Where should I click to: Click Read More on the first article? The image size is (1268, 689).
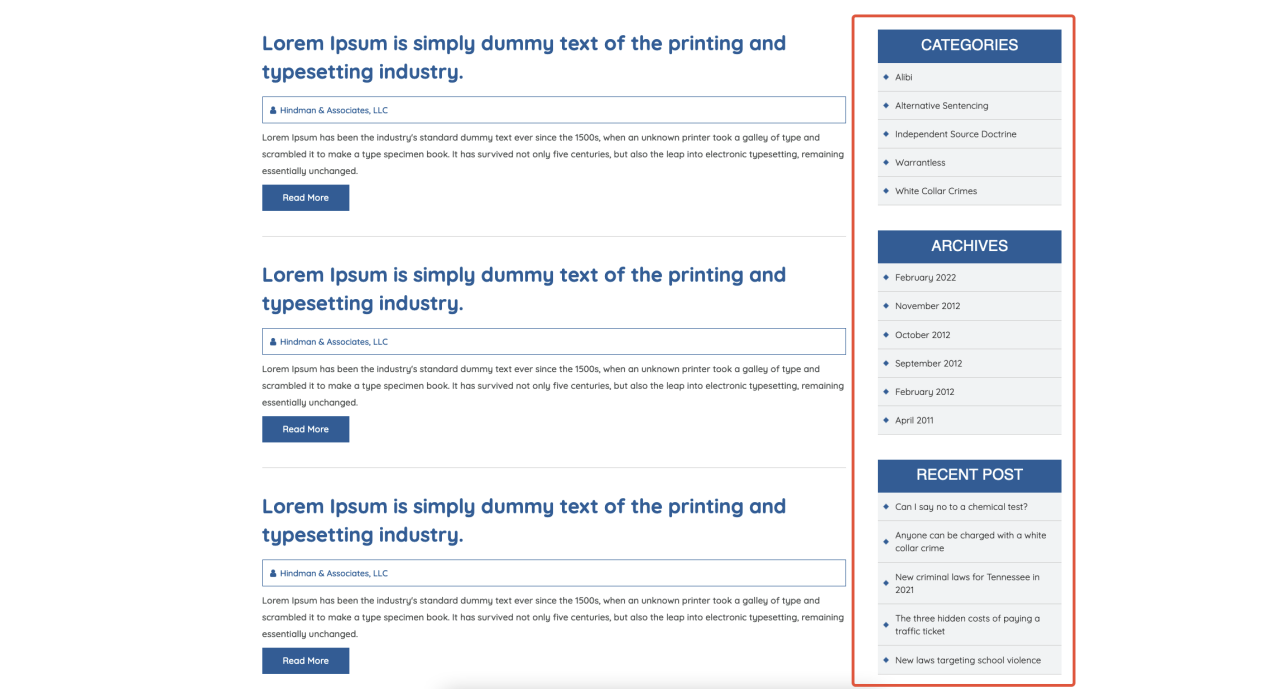pyautogui.click(x=305, y=197)
